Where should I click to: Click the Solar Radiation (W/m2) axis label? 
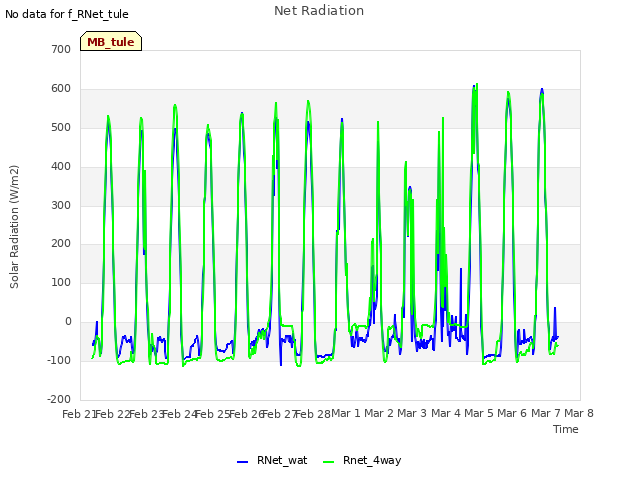click(14, 227)
